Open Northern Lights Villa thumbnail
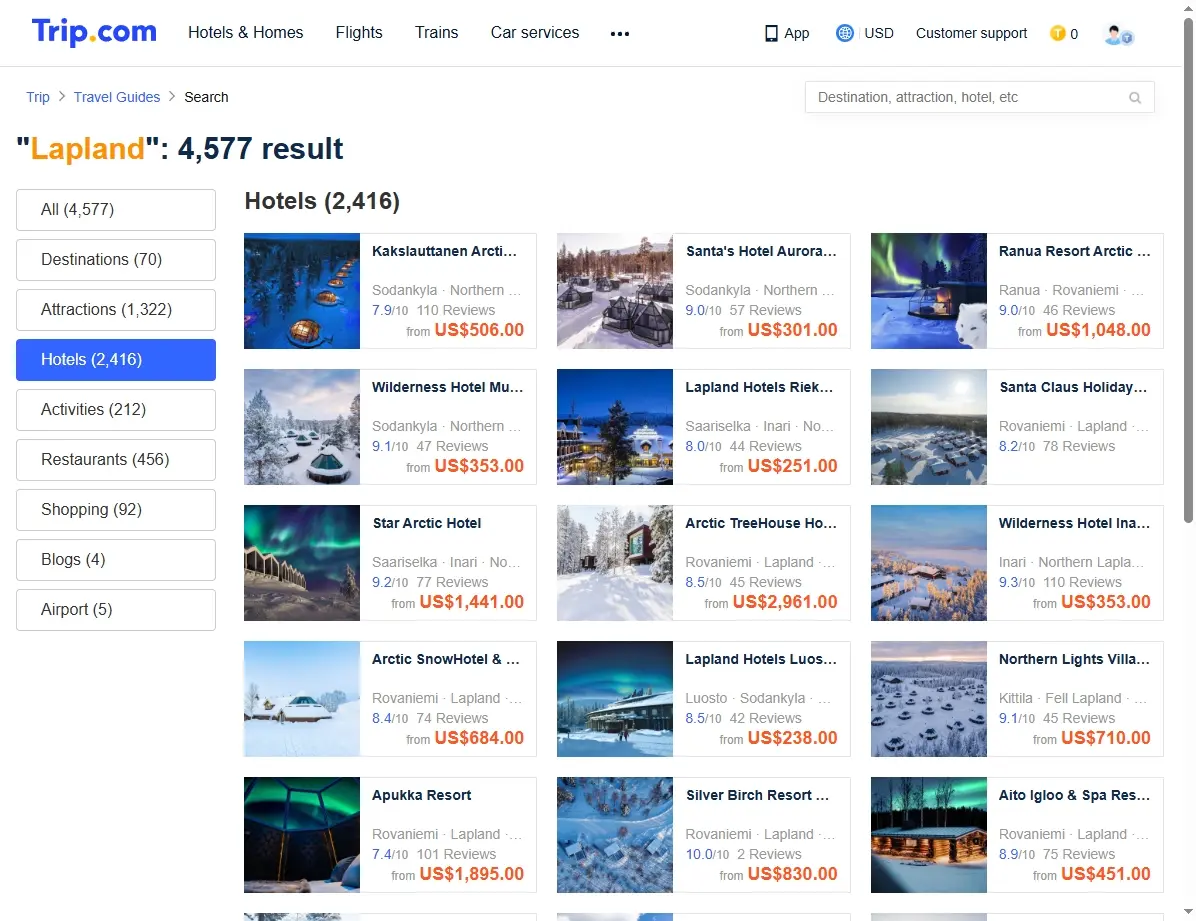The width and height of the screenshot is (1196, 921). 928,699
